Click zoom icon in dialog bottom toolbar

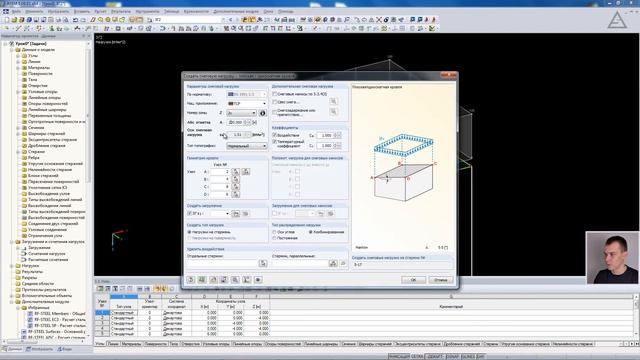point(235,280)
